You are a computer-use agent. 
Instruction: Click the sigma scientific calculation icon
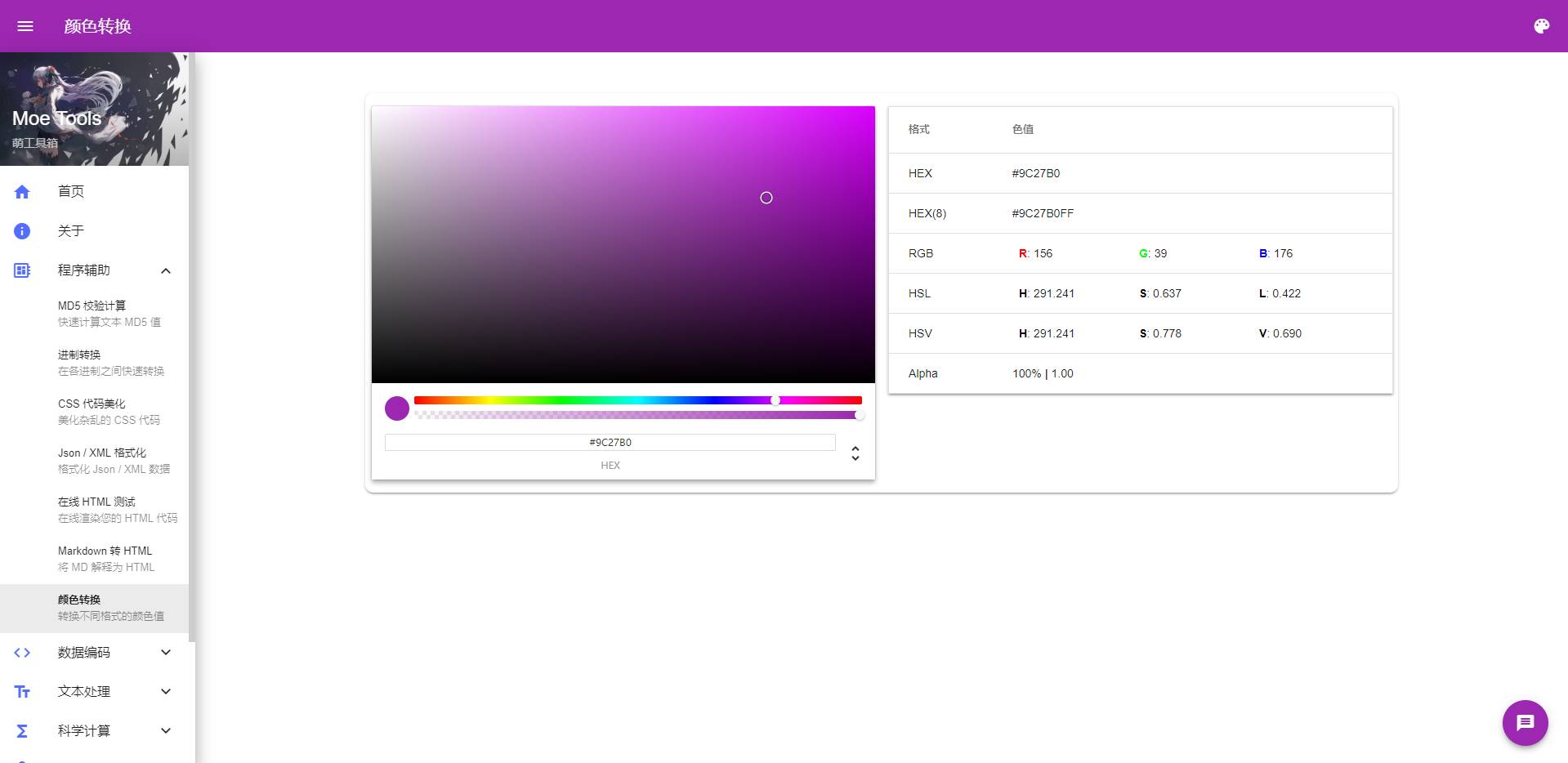click(22, 731)
